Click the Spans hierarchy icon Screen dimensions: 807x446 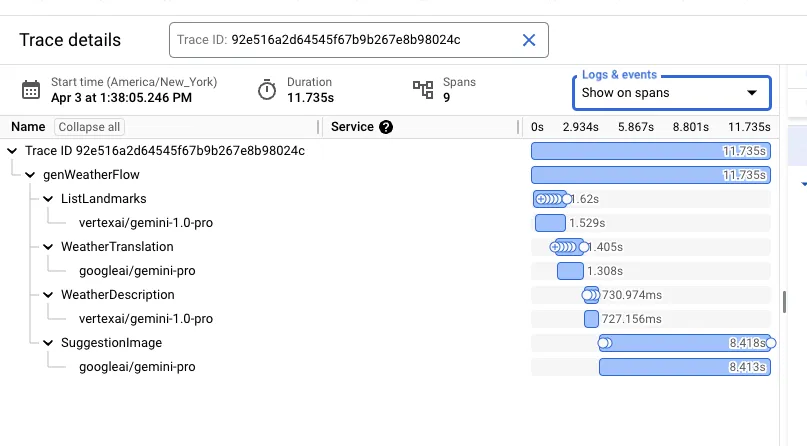(423, 89)
